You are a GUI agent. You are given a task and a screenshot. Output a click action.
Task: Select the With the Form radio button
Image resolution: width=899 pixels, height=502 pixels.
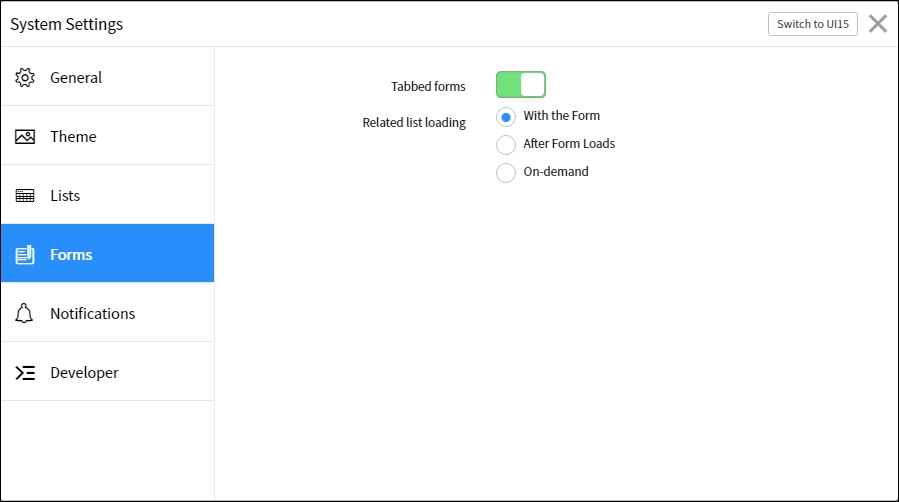pyautogui.click(x=506, y=117)
